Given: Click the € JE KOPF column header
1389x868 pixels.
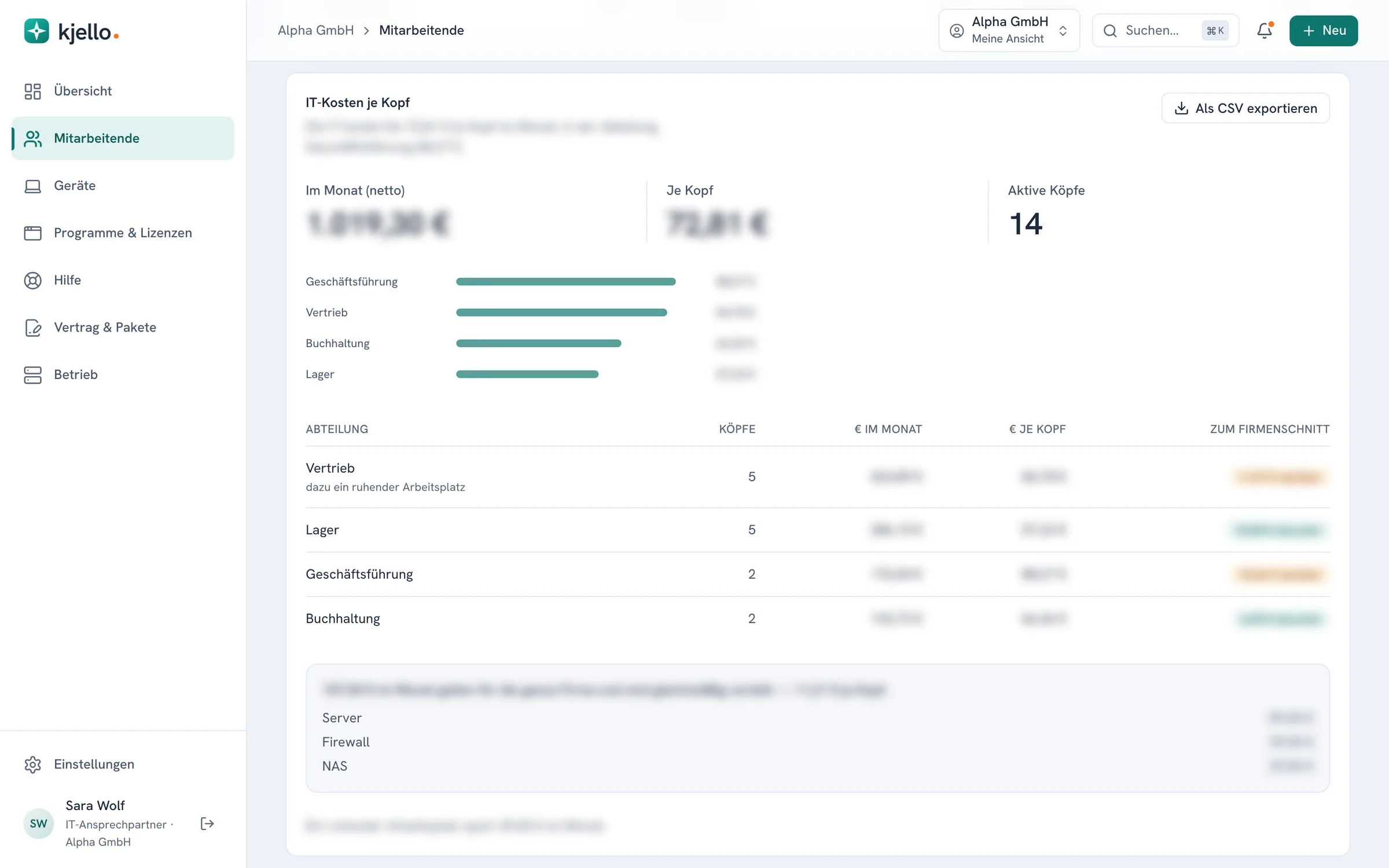Looking at the screenshot, I should pyautogui.click(x=1037, y=429).
